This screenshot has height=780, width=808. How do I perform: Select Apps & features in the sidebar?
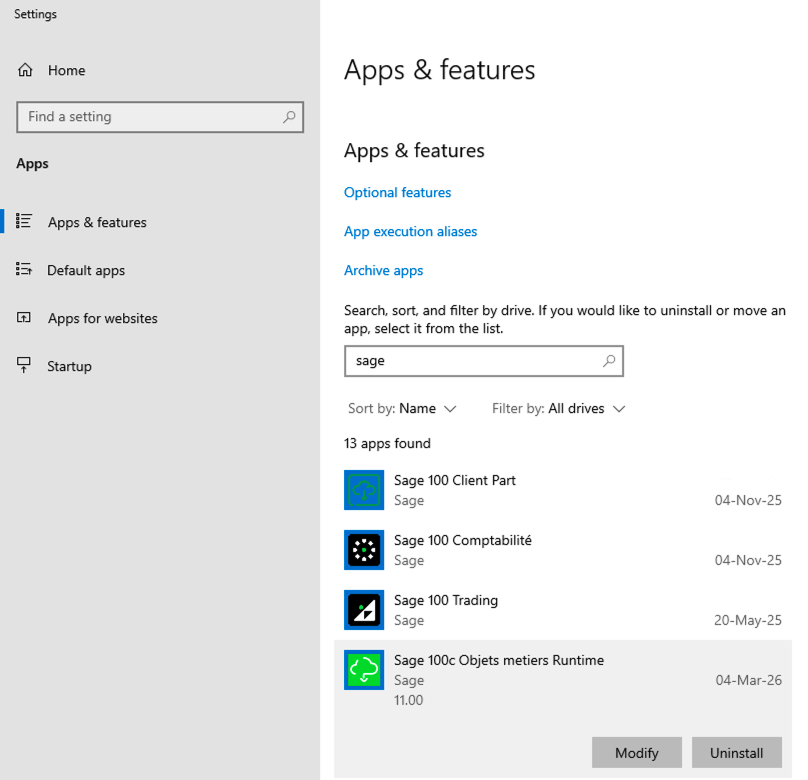click(x=97, y=222)
